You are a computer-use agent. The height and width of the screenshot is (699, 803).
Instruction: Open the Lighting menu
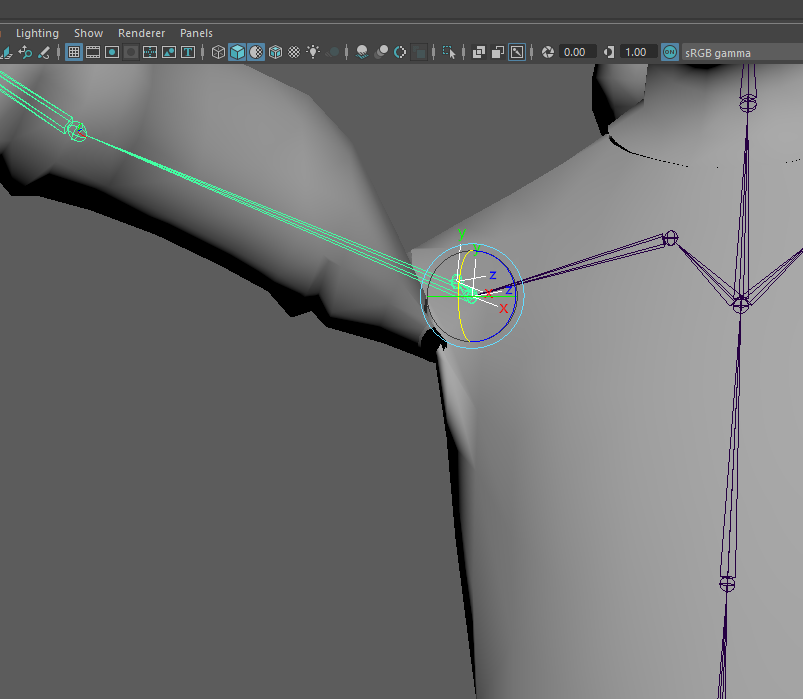click(x=37, y=33)
